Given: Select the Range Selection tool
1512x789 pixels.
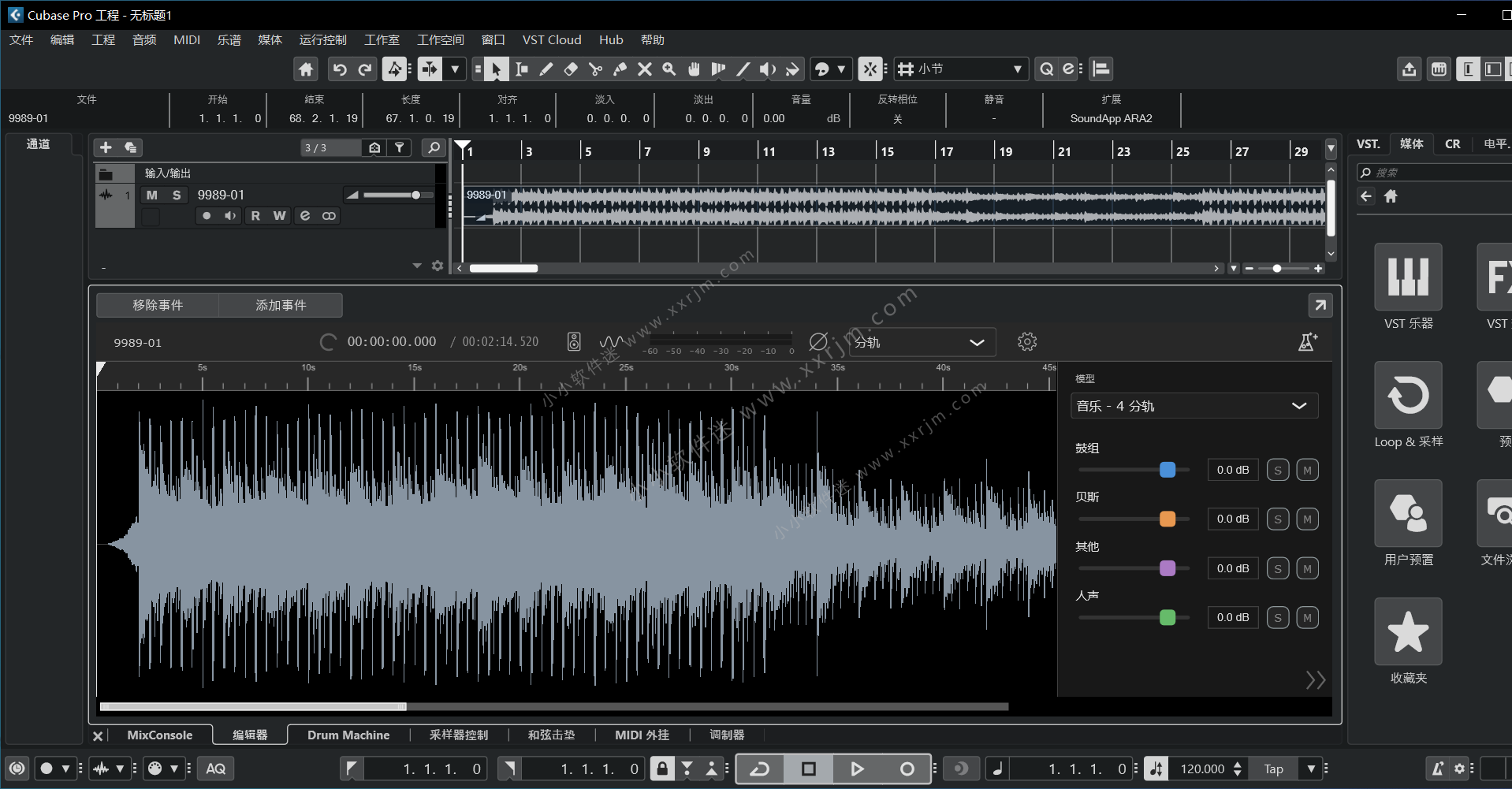Looking at the screenshot, I should [x=521, y=69].
